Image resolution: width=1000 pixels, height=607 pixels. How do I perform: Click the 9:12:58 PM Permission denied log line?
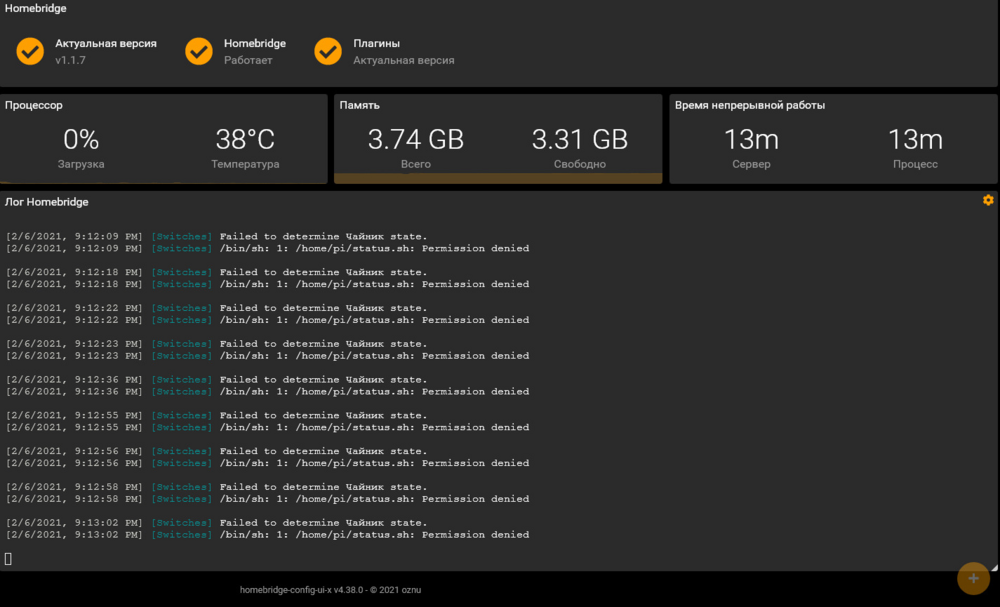click(267, 499)
